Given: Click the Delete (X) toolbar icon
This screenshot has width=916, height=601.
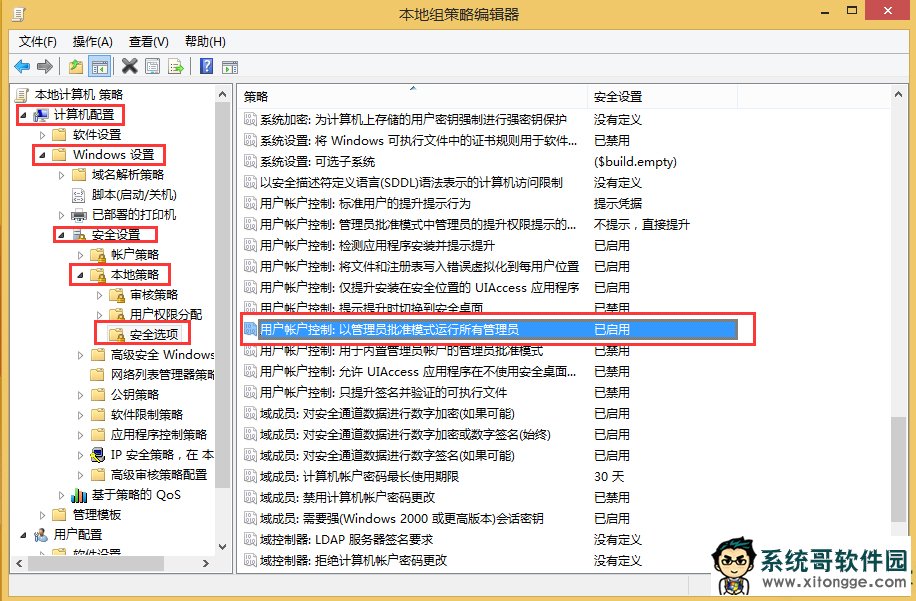Looking at the screenshot, I should 129,67.
